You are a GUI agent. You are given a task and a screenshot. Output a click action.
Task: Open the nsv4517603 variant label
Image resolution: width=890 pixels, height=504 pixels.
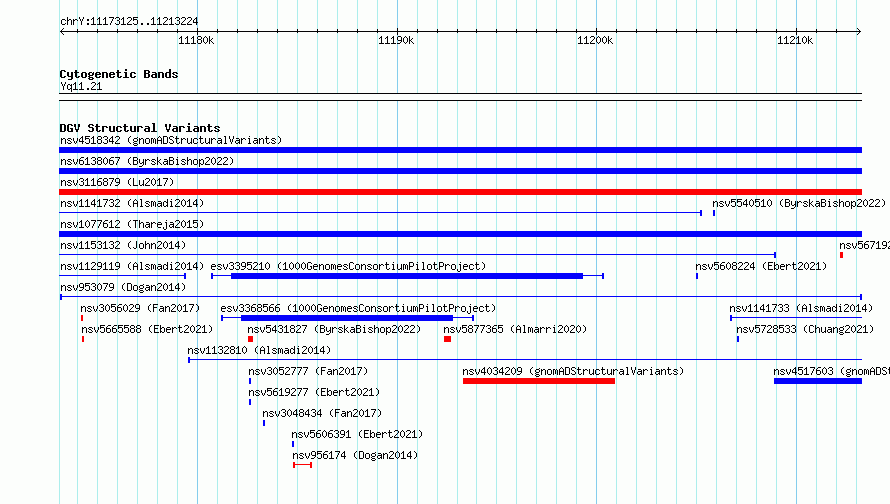coord(831,371)
